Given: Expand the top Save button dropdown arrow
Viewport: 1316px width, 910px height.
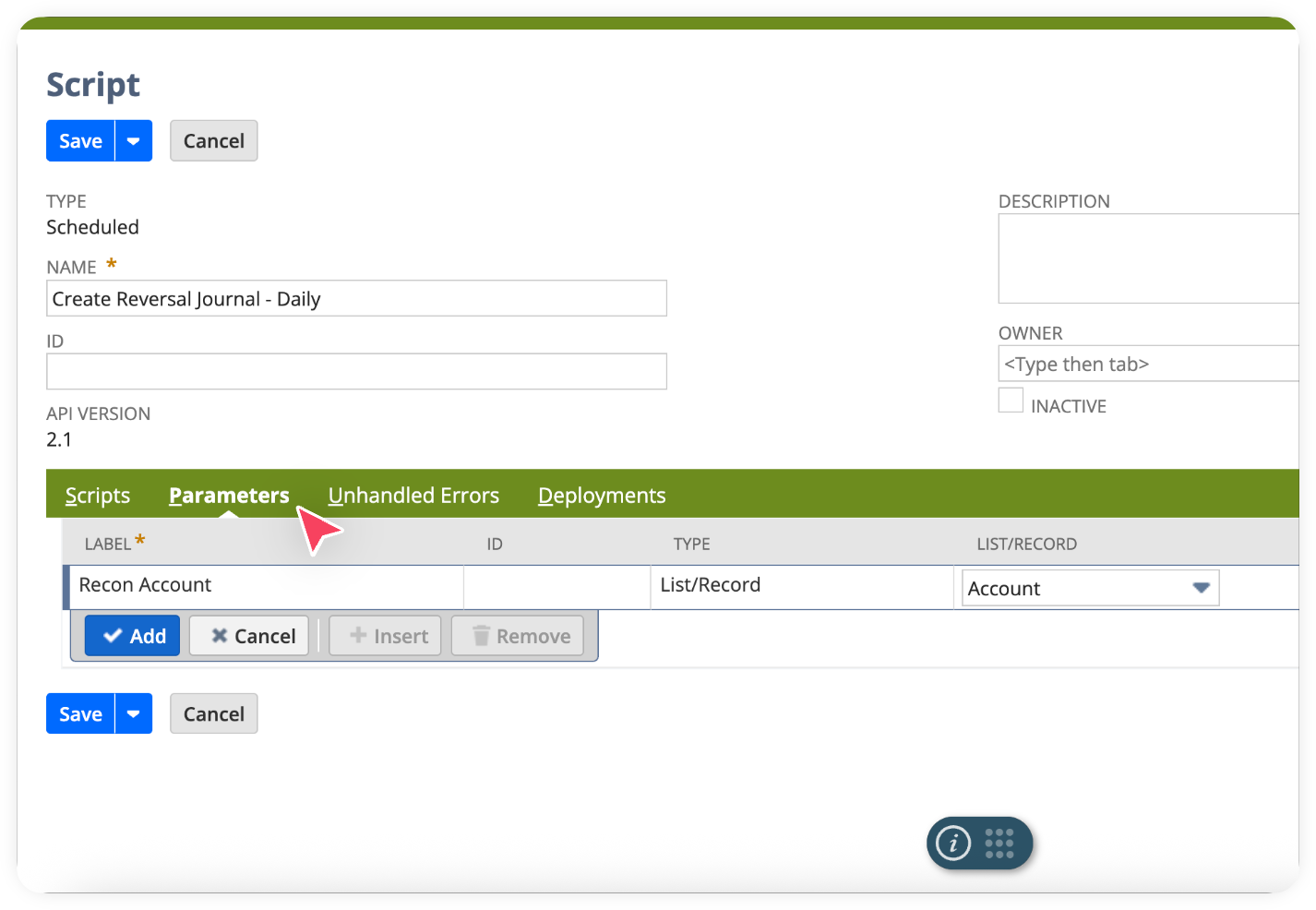Looking at the screenshot, I should 135,140.
